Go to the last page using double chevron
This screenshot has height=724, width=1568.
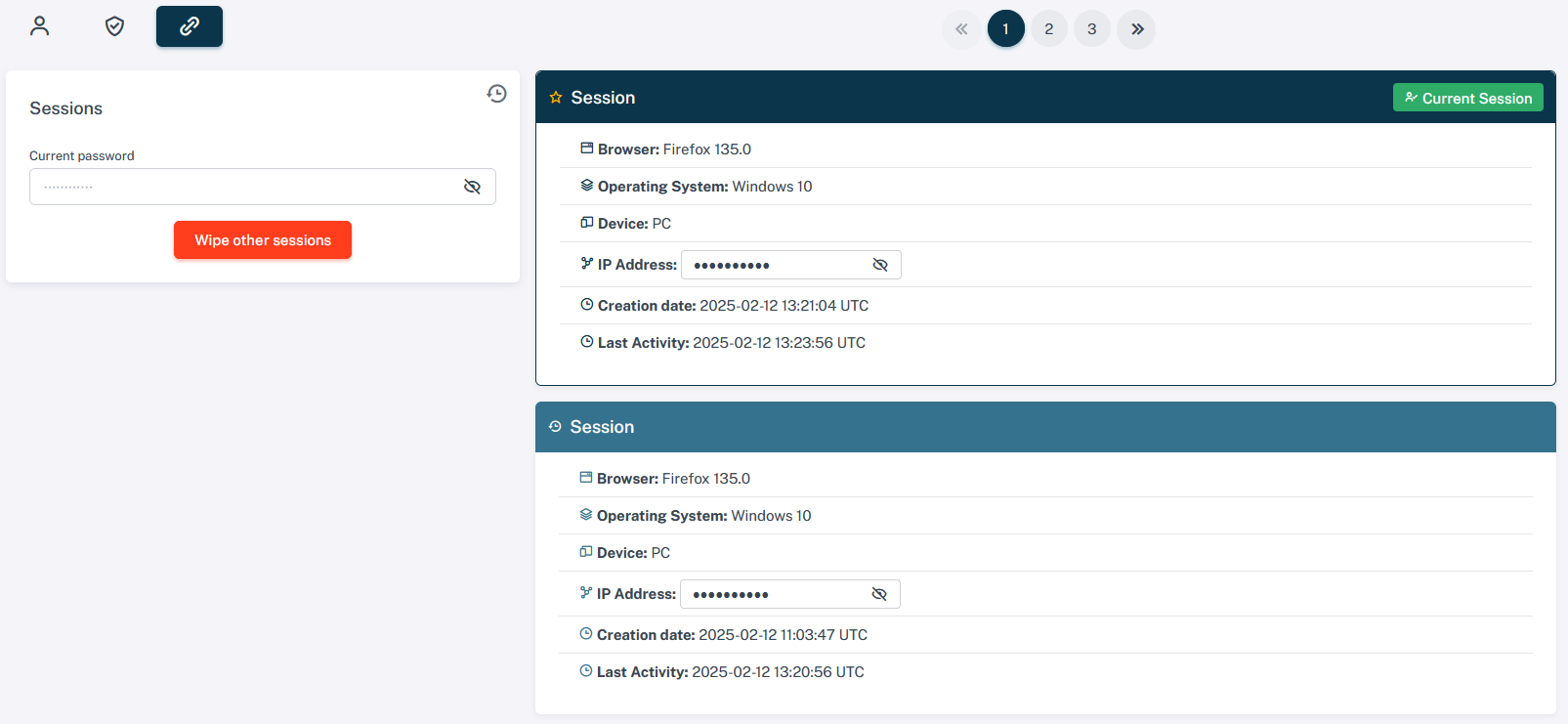(x=1136, y=29)
